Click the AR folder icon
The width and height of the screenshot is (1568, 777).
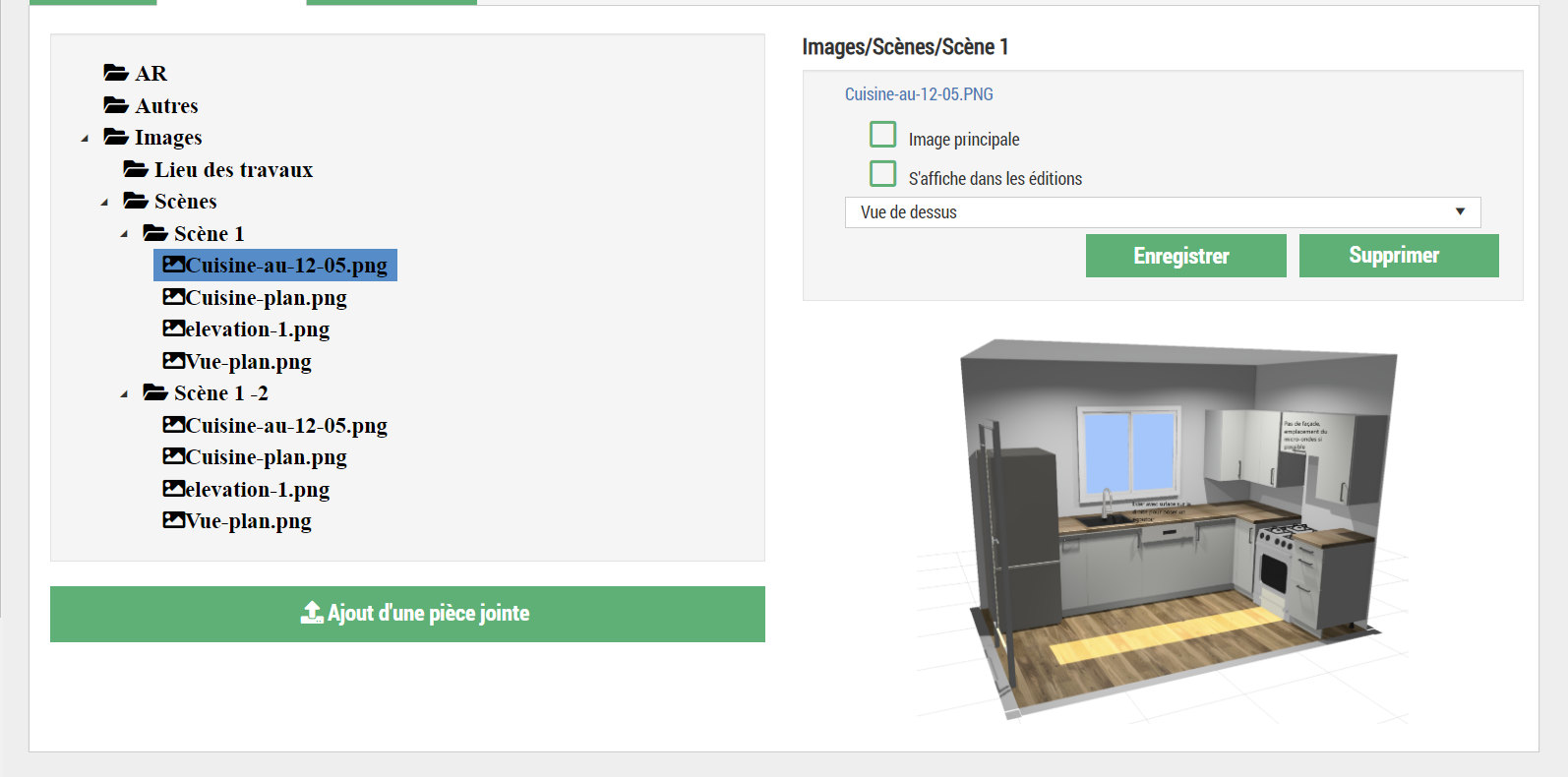tap(116, 73)
